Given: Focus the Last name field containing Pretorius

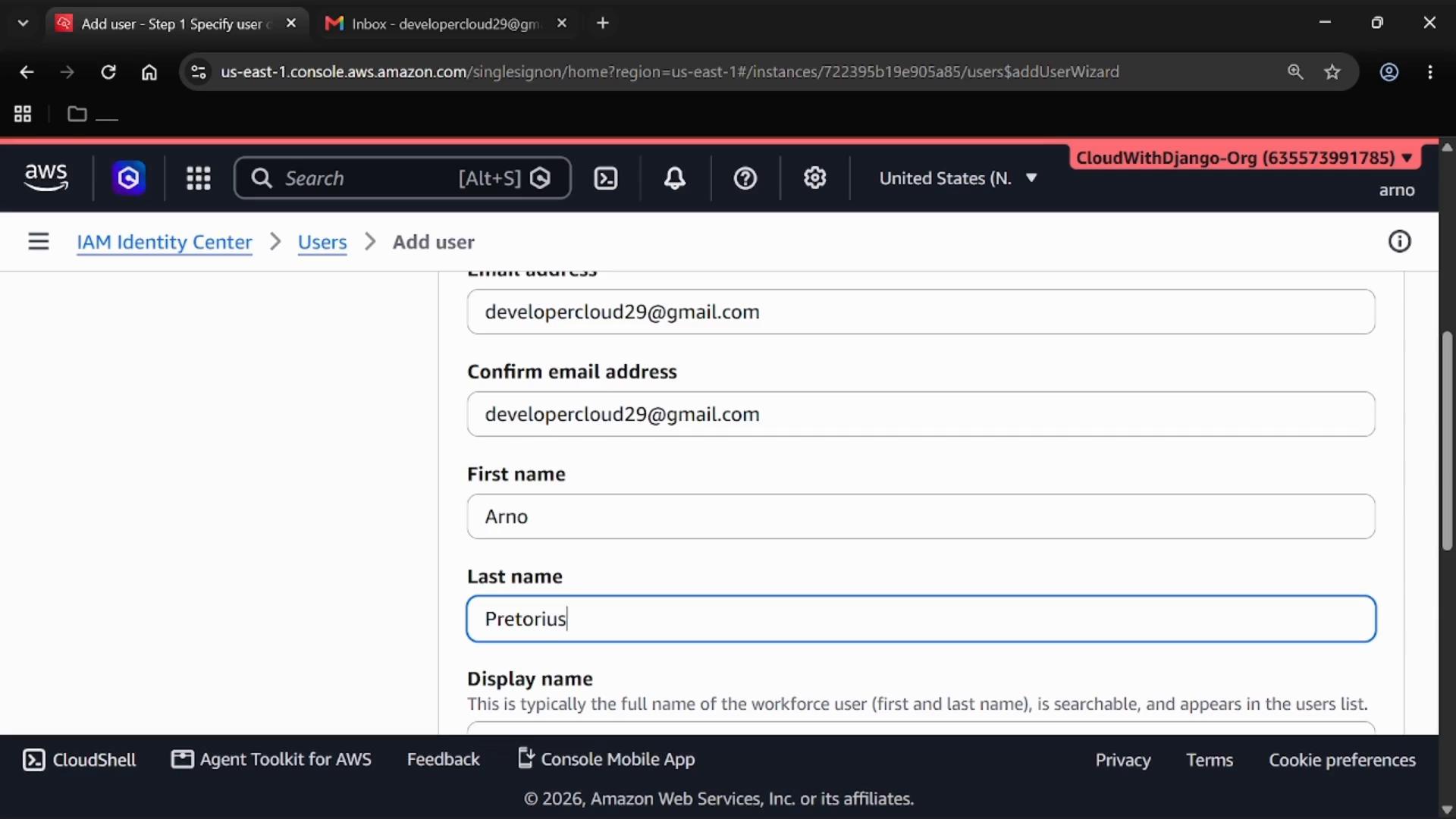Looking at the screenshot, I should [921, 619].
